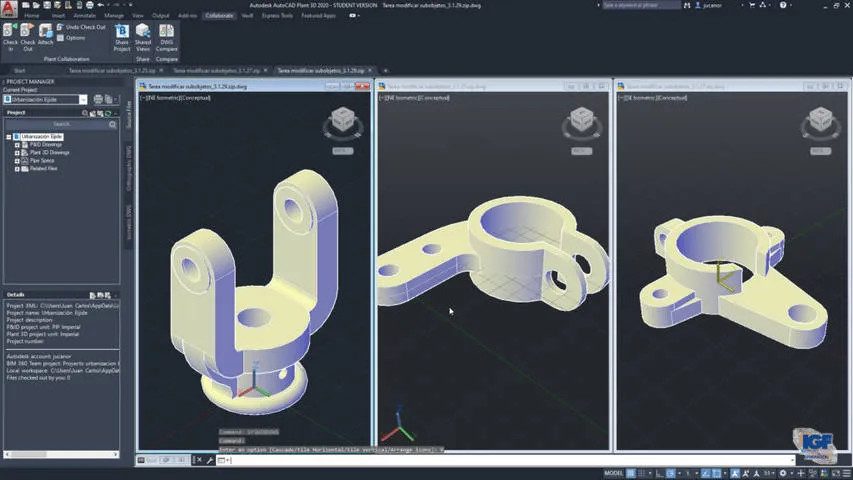The image size is (853, 480).
Task: Expand the Related Files node
Action: [x=17, y=169]
